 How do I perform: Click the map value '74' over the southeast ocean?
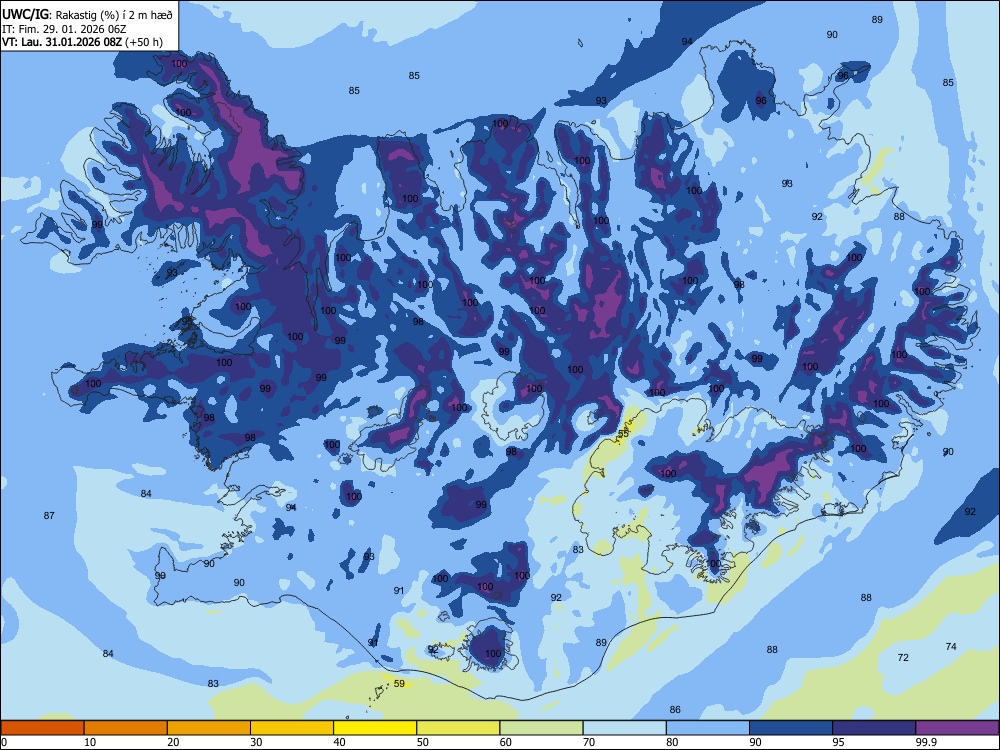pos(951,647)
